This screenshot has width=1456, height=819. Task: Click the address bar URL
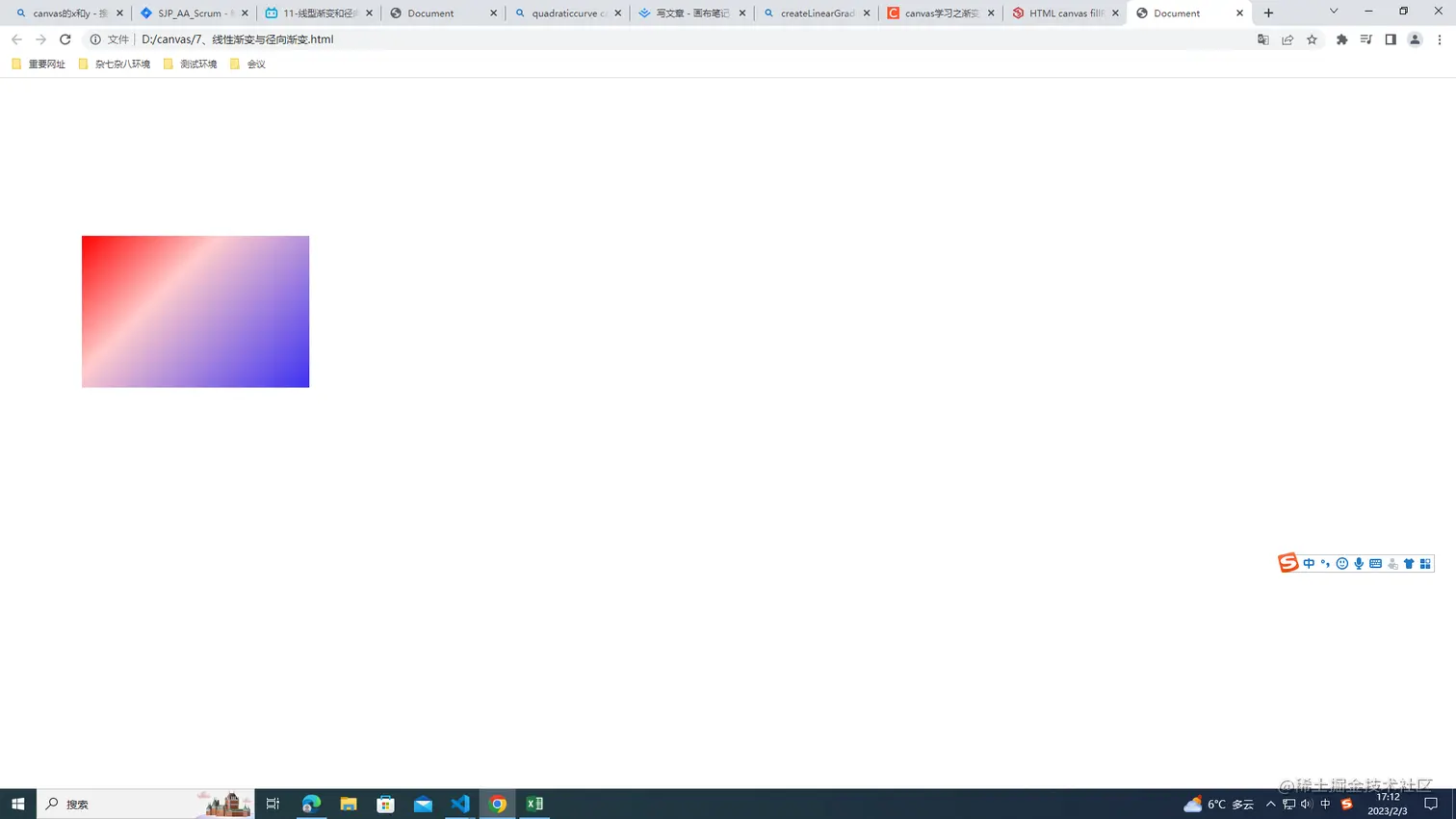point(238,39)
